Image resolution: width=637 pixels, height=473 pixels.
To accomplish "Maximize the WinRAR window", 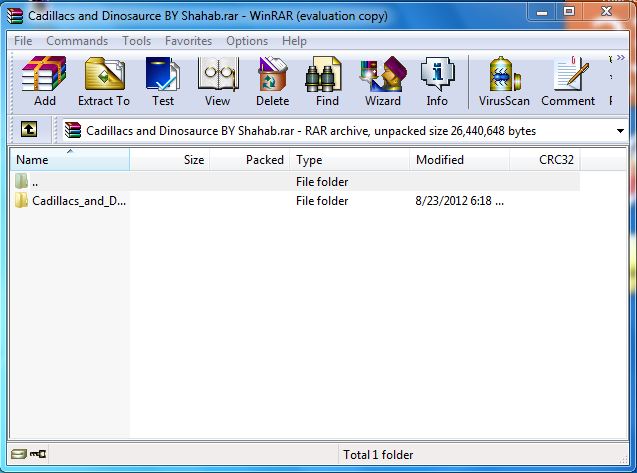I will pos(569,11).
